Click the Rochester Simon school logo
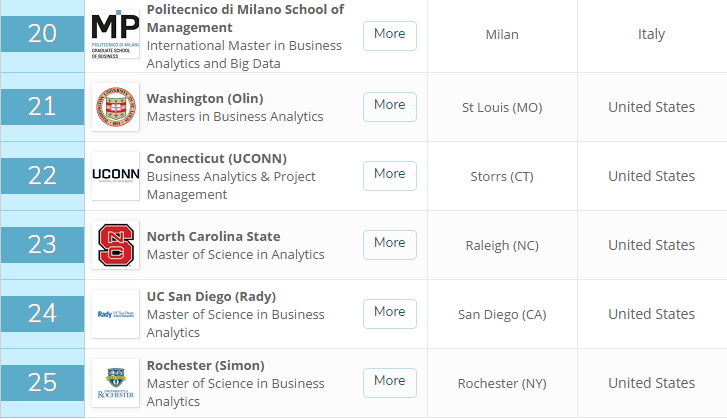The height and width of the screenshot is (419, 727). (115, 383)
